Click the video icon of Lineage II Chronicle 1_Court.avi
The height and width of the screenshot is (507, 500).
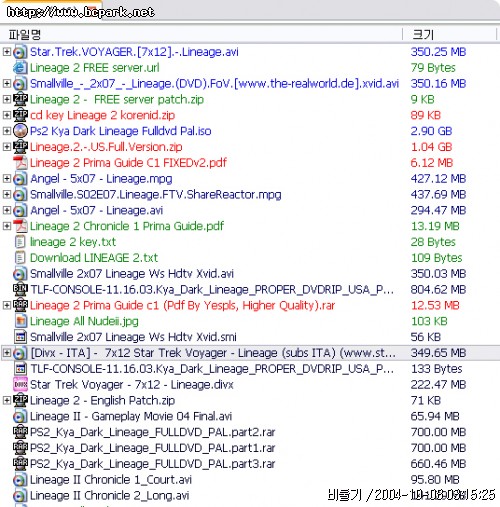pos(20,480)
